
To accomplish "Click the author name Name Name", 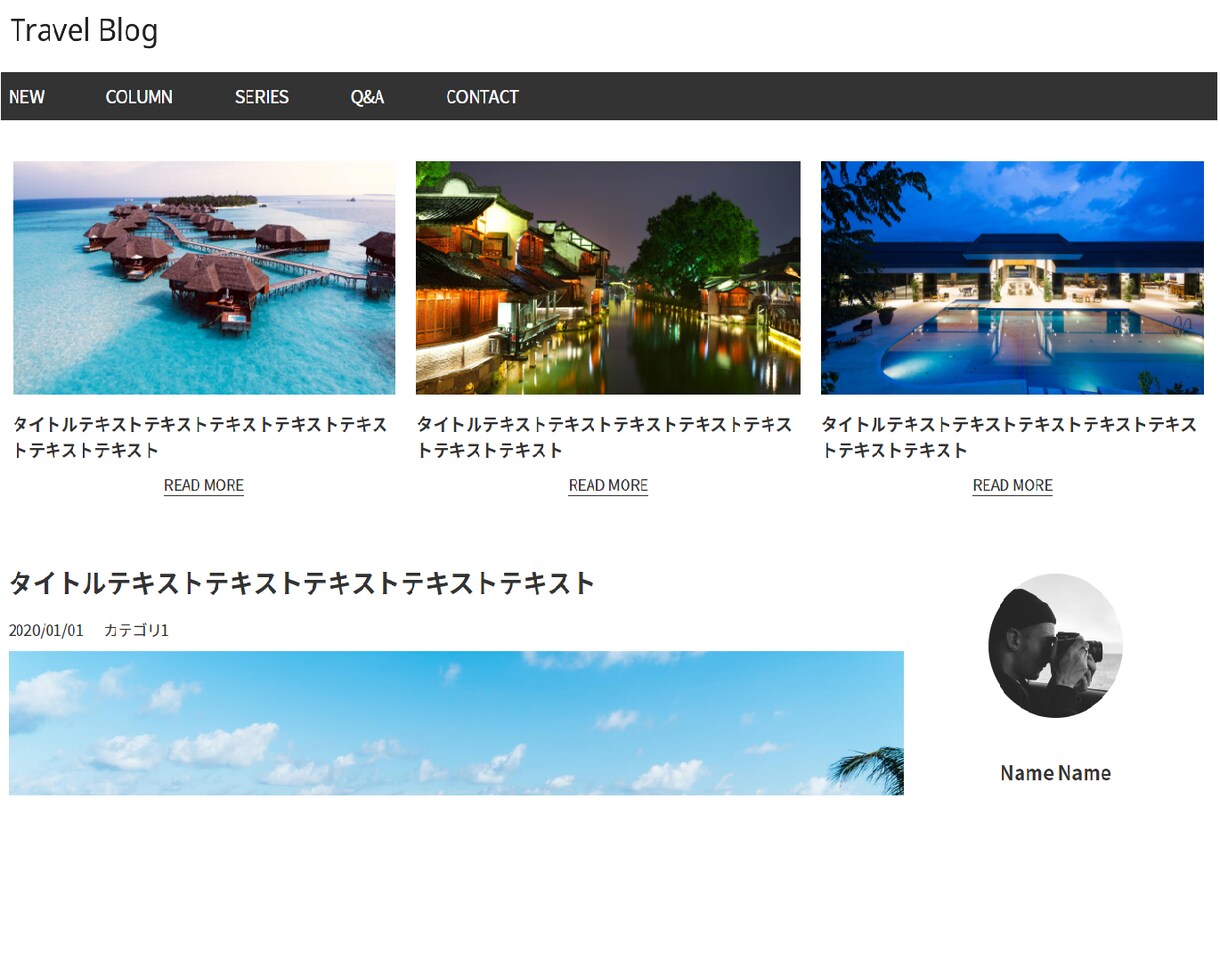I will [1055, 773].
